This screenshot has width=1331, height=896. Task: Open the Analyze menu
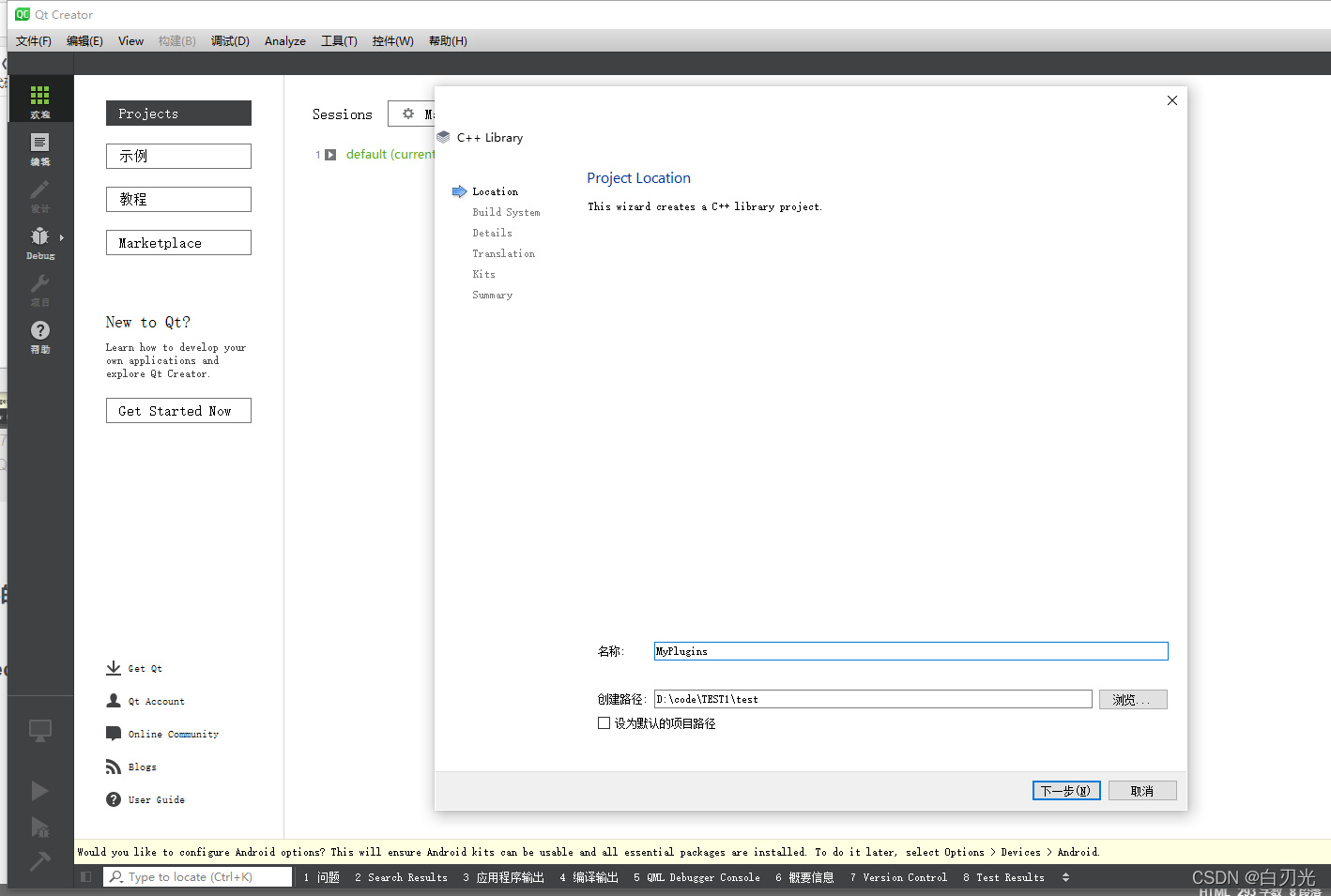(x=285, y=41)
